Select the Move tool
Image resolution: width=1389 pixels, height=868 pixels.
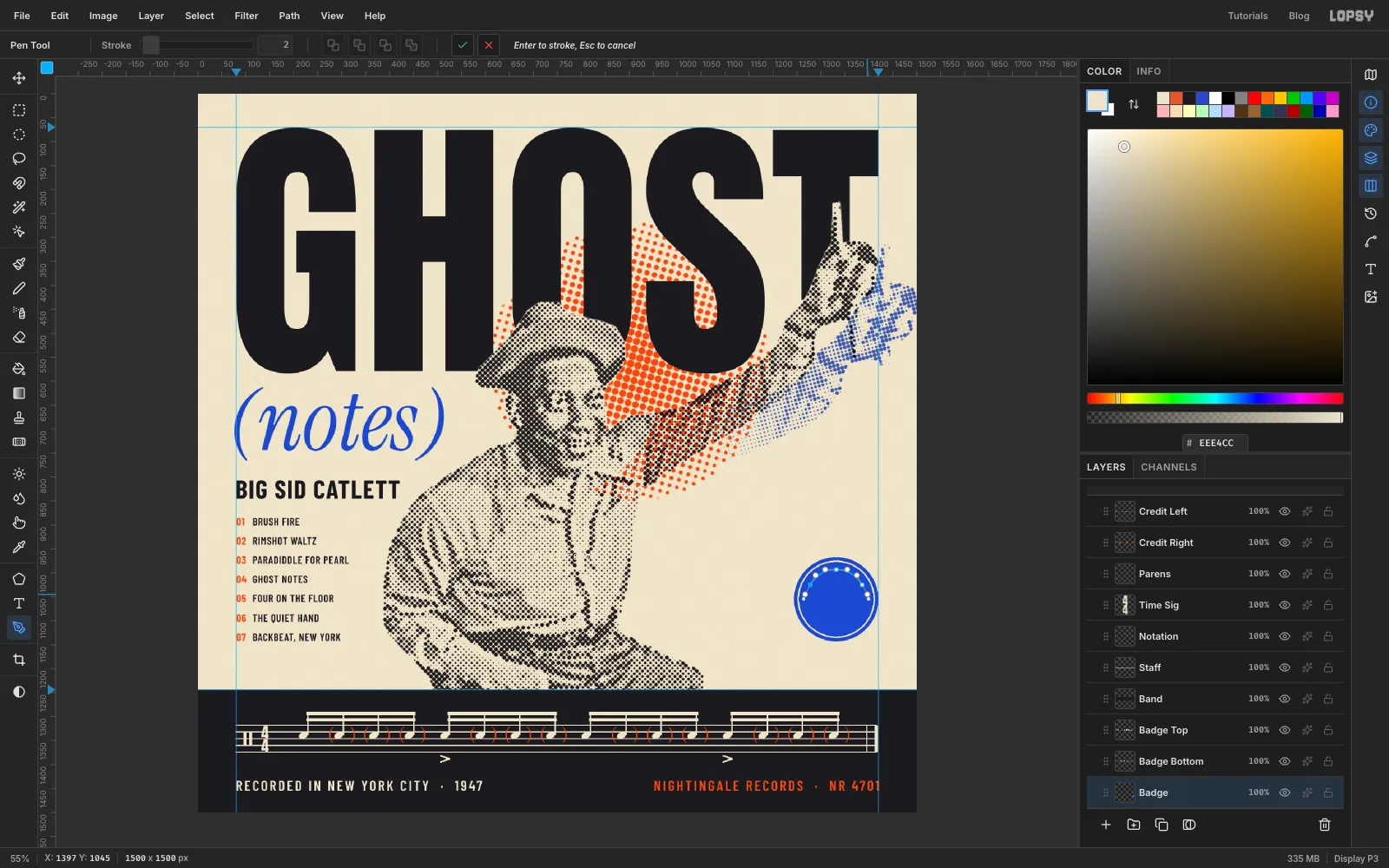18,78
